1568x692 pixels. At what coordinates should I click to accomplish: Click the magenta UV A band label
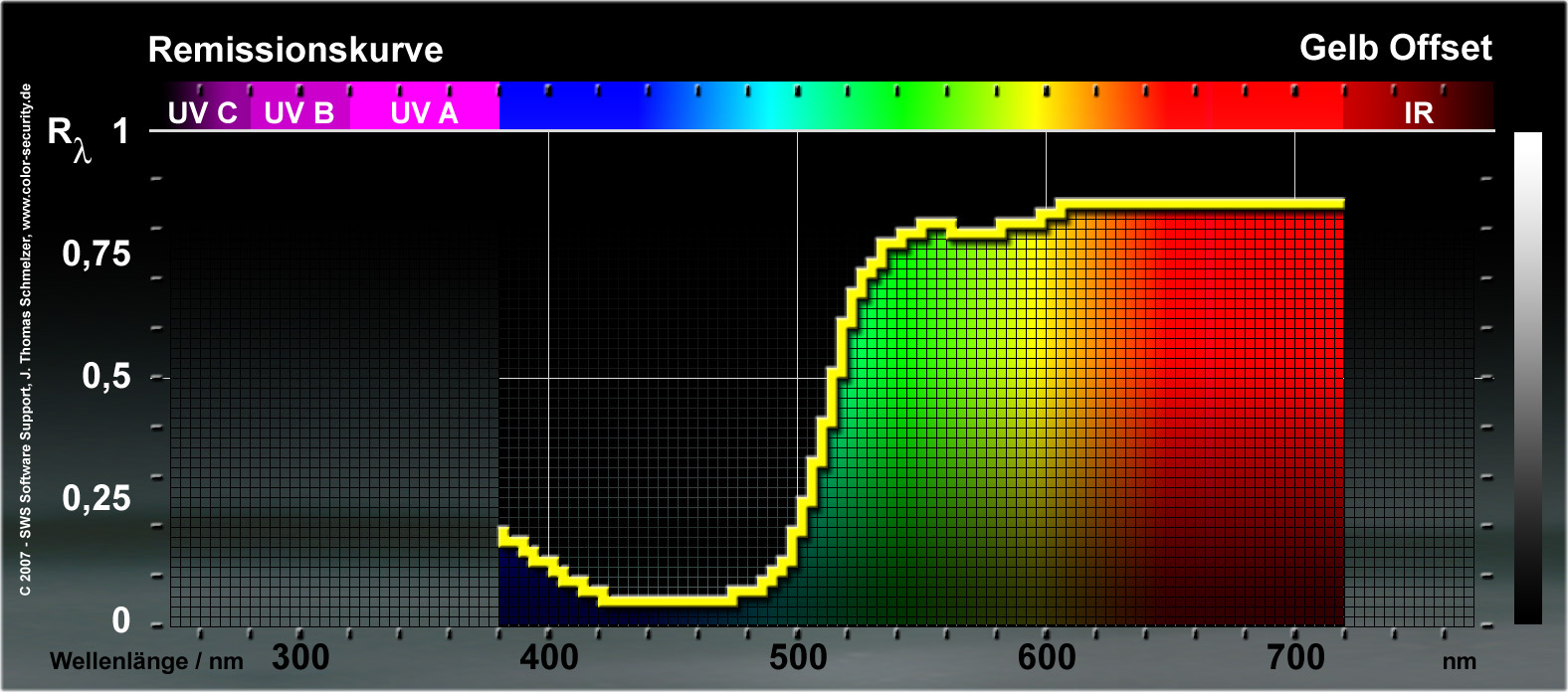coord(425,112)
